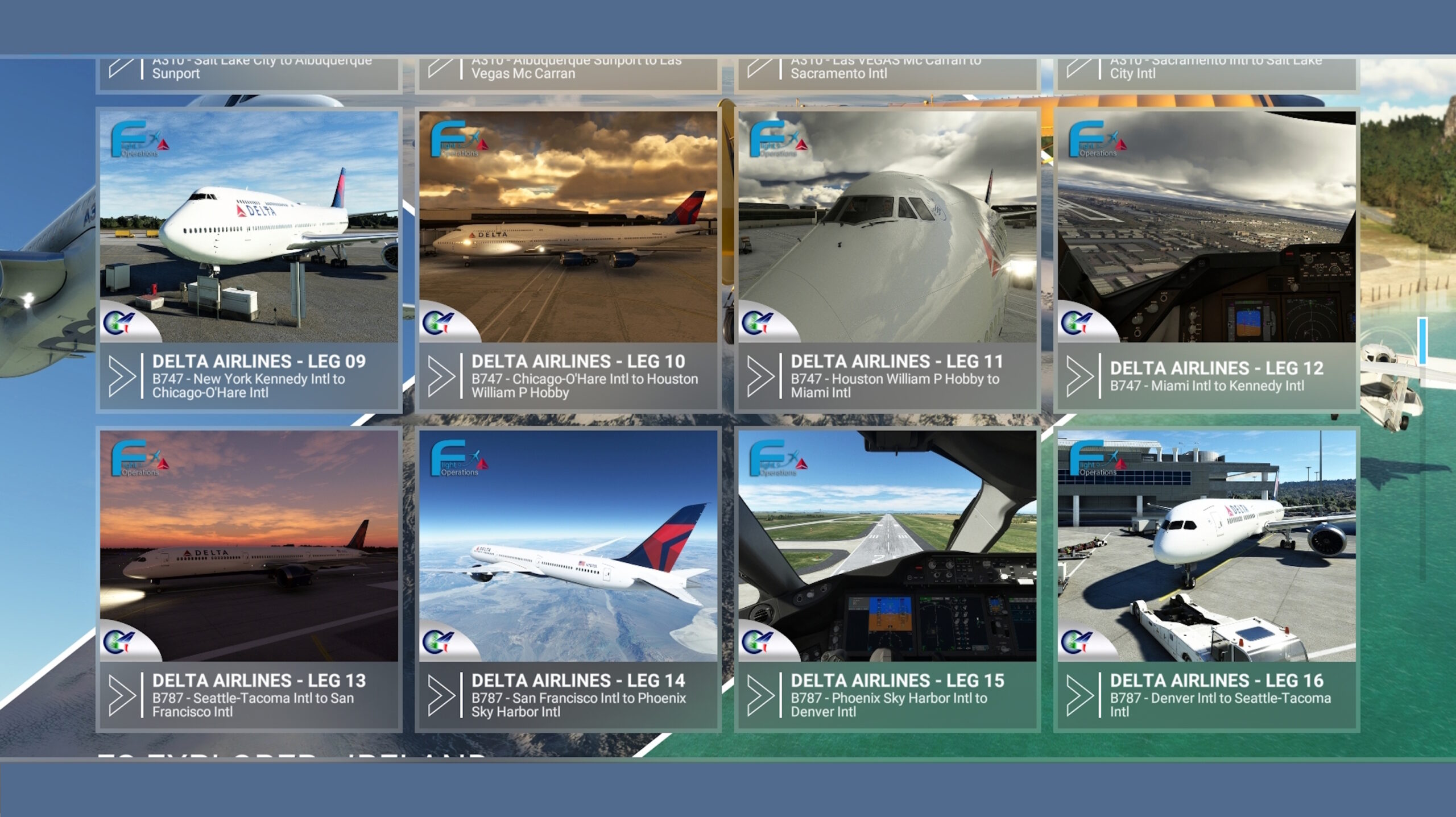The width and height of the screenshot is (1456, 817).
Task: Click 'Phoenix Sky Harbor Intl to Denver Intl' text
Action: [889, 705]
